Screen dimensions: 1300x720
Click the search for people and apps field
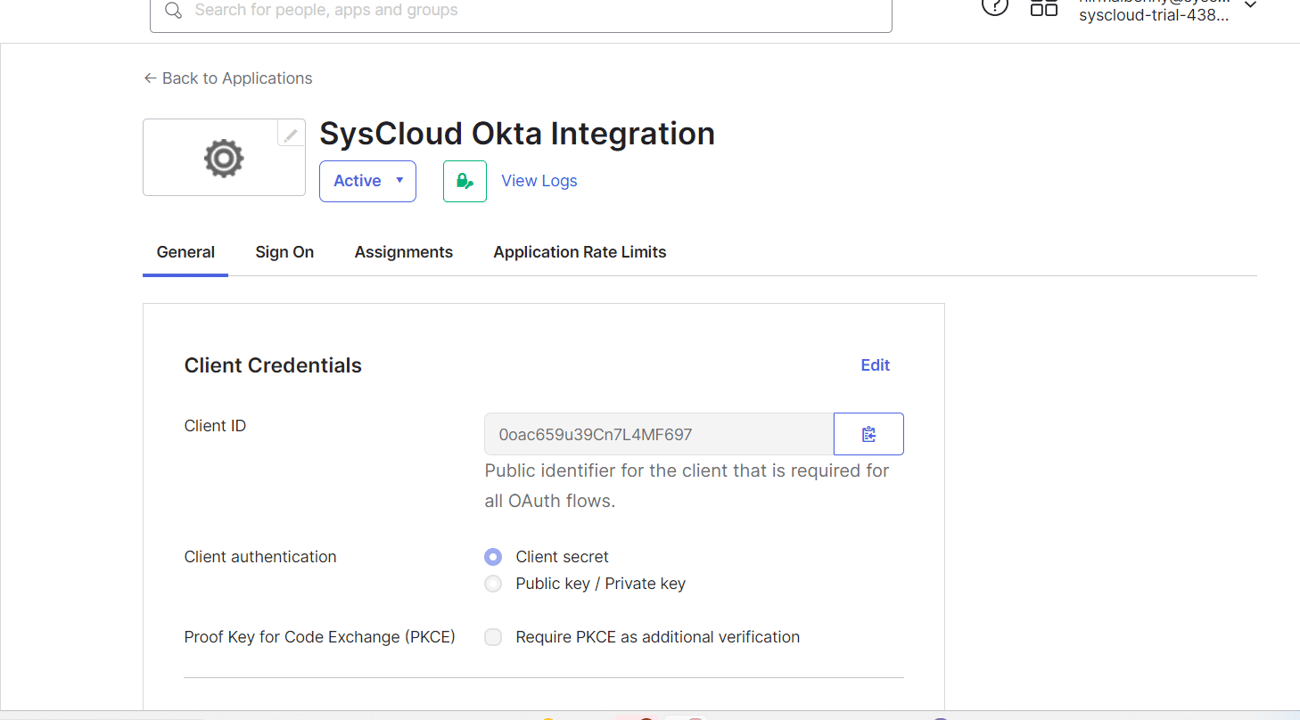point(520,12)
